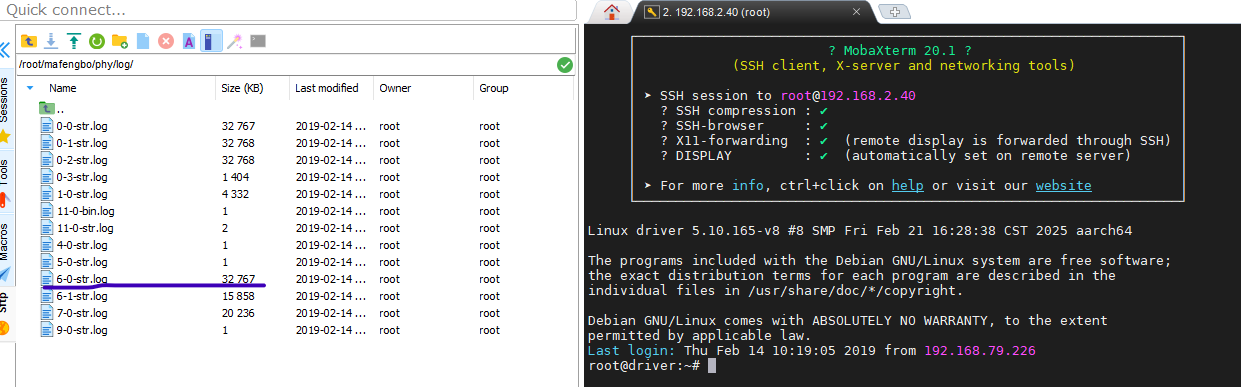Click file icon of 1-0-str.log
Image resolution: width=1241 pixels, height=387 pixels.
click(x=46, y=194)
